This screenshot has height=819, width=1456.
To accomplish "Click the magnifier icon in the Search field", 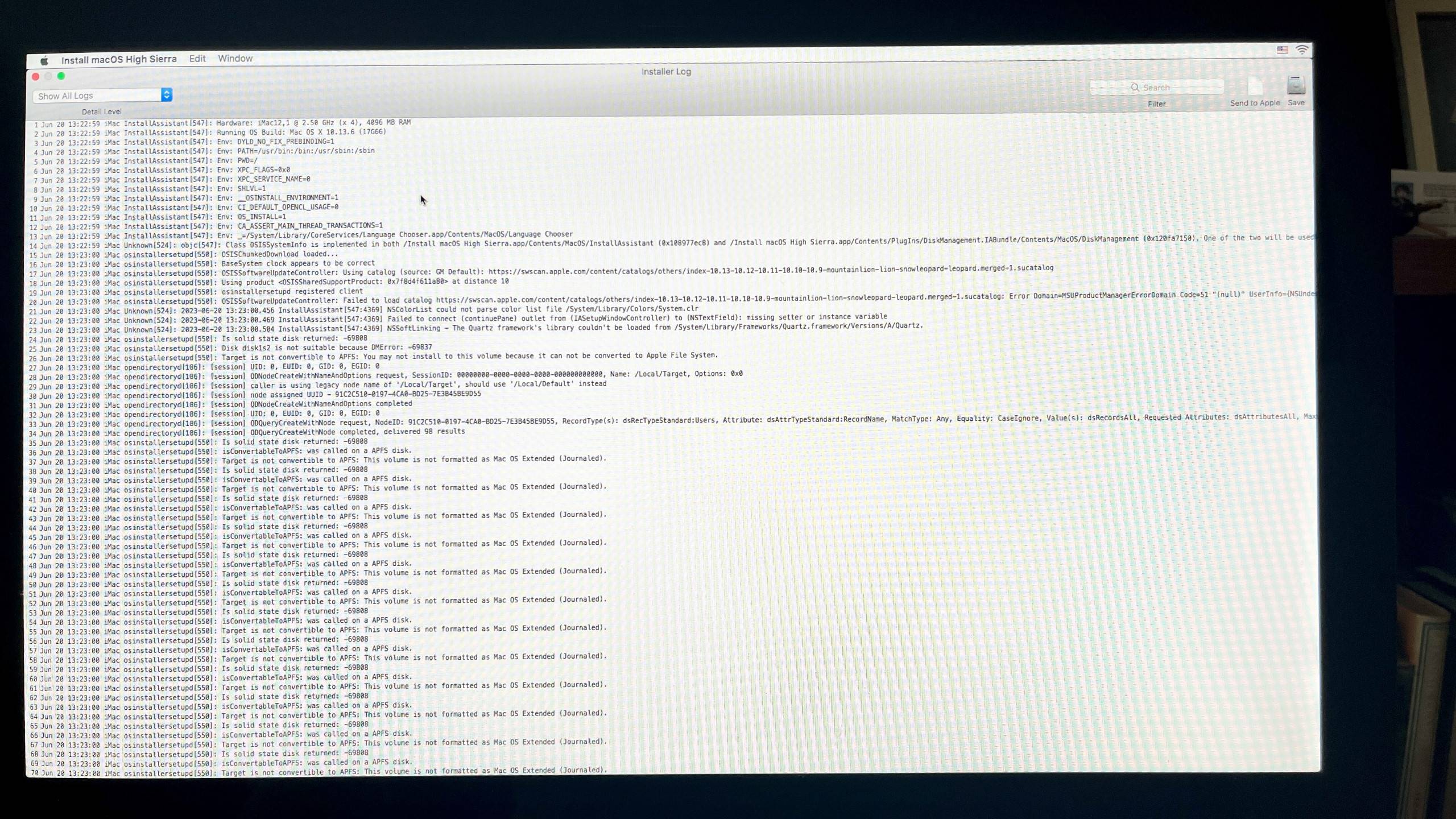I will click(1135, 87).
